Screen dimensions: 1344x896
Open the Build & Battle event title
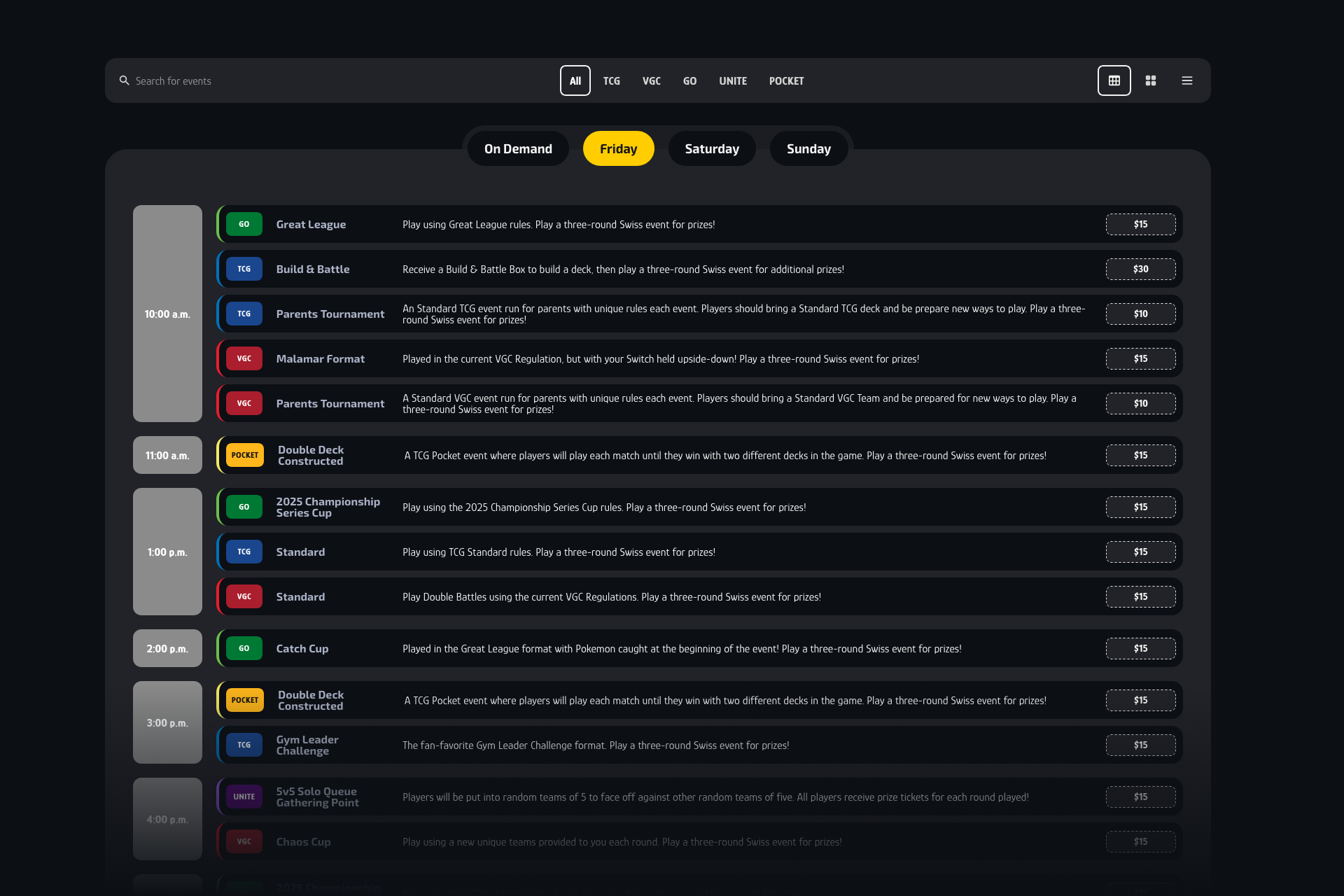click(x=312, y=269)
